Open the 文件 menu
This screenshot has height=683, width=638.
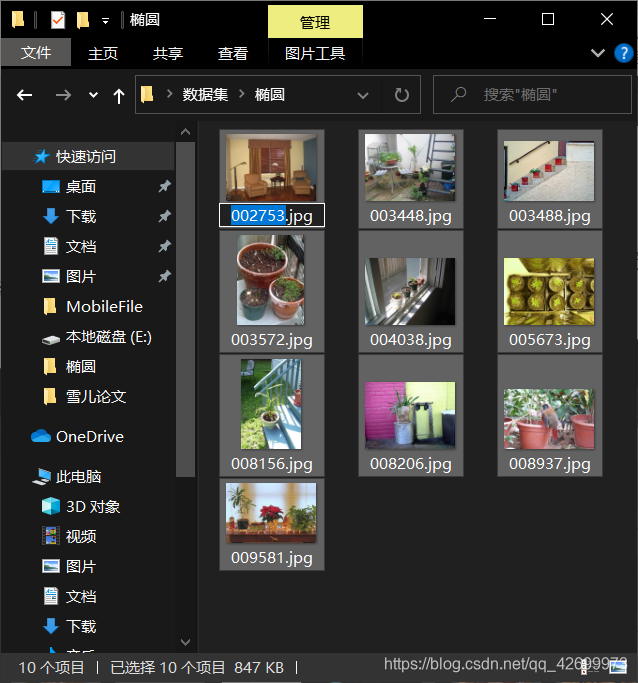(36, 53)
